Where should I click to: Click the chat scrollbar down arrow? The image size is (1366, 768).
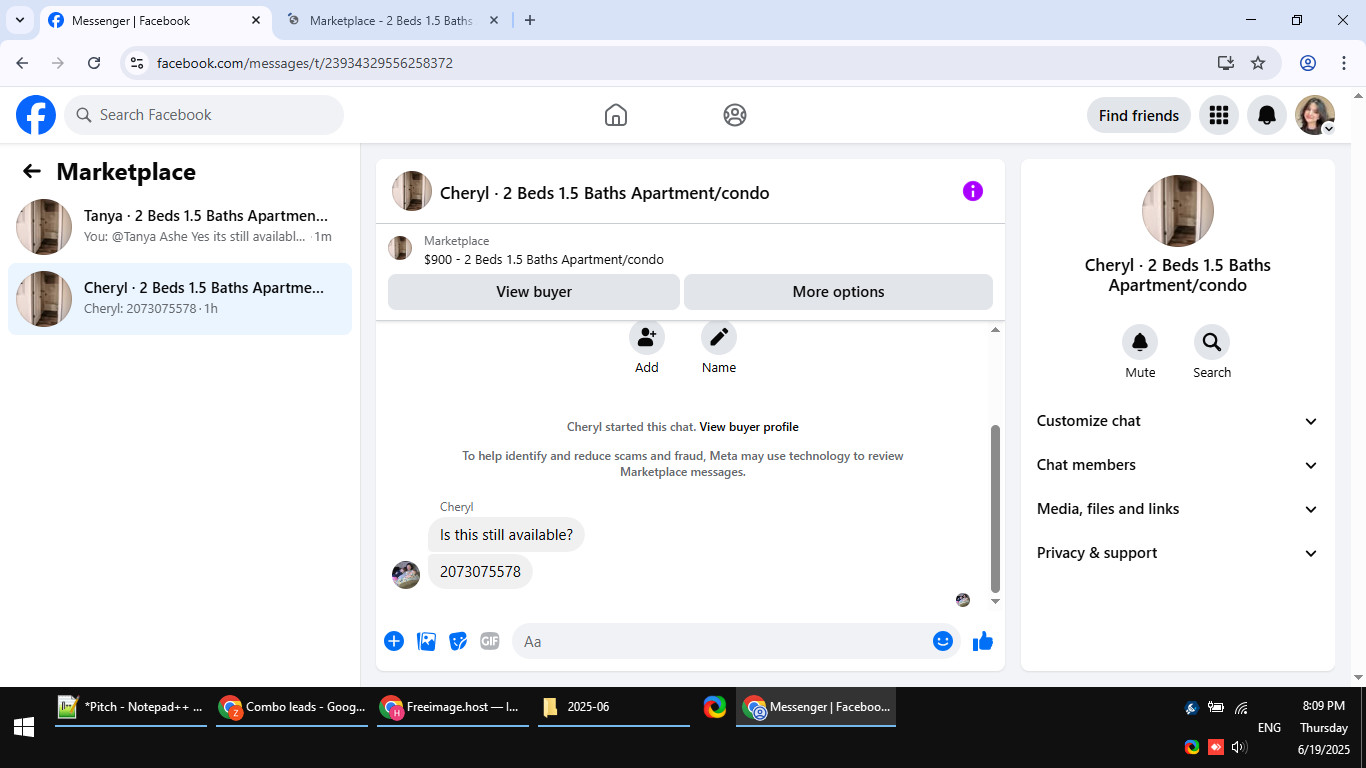995,601
